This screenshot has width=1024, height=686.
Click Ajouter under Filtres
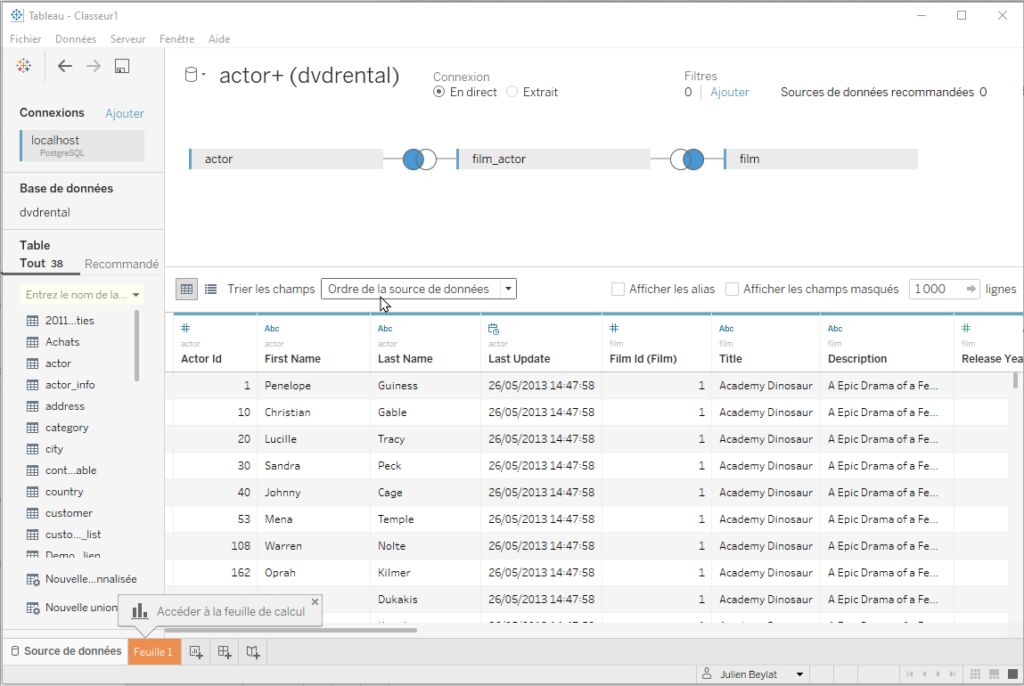pos(729,93)
